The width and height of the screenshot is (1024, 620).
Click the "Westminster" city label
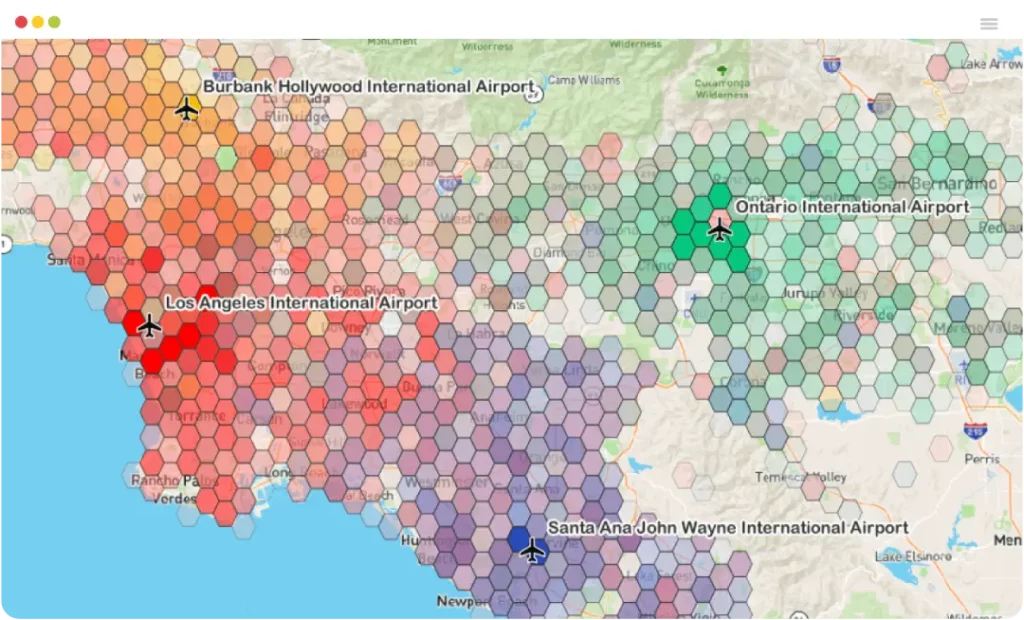[446, 483]
